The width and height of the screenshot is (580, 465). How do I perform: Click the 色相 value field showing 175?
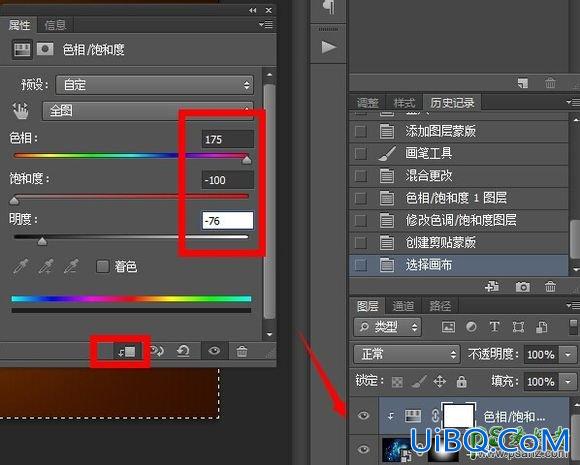click(228, 139)
